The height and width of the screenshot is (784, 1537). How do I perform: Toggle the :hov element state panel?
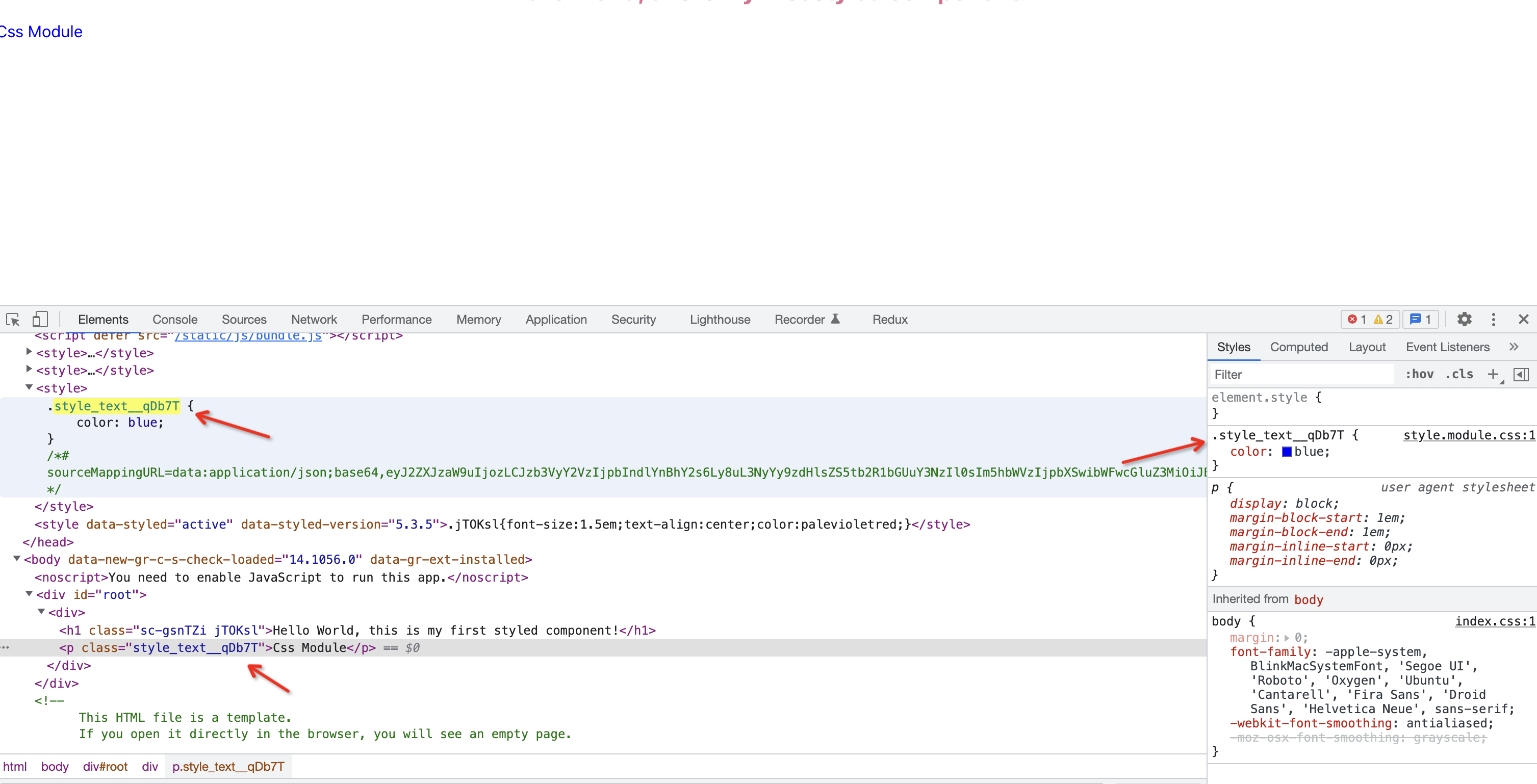(1420, 375)
